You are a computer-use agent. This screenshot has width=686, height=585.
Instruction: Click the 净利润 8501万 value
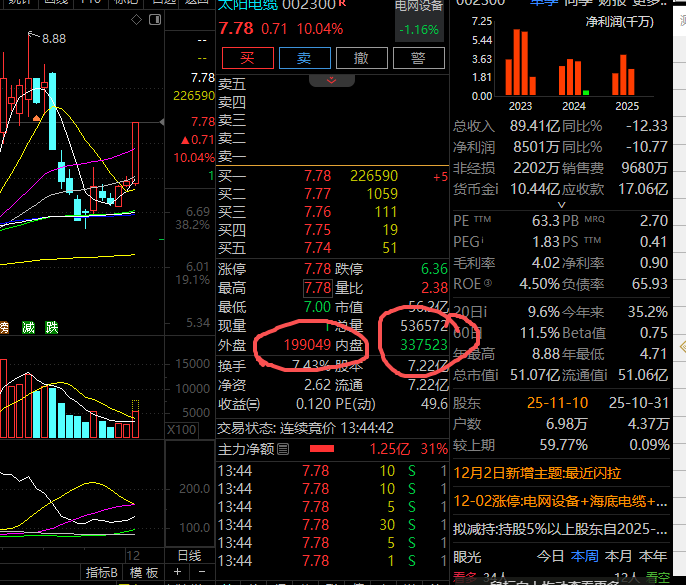click(536, 147)
